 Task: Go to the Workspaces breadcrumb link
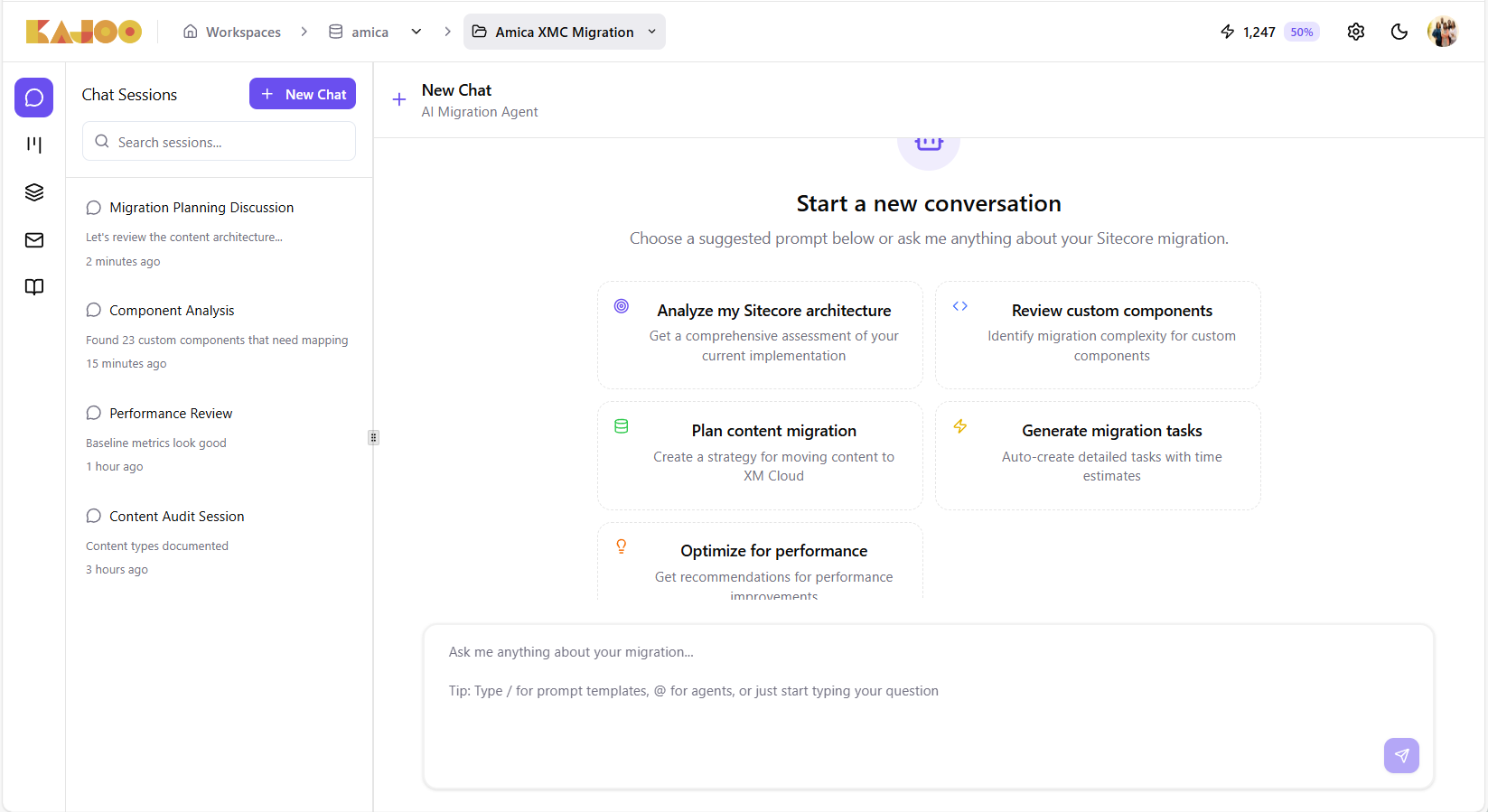[x=232, y=32]
